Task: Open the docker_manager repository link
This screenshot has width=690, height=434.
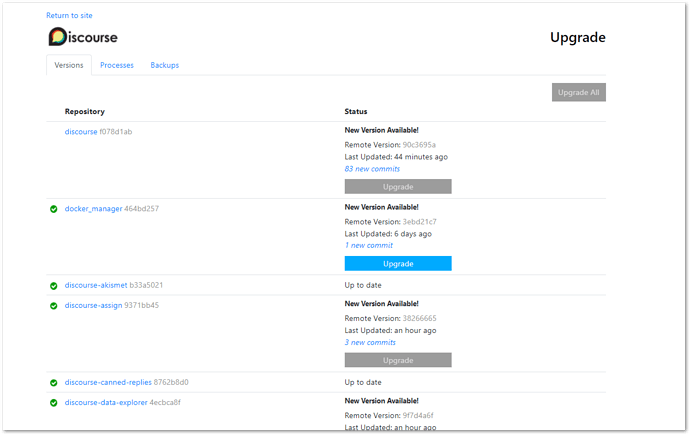Action: tap(93, 209)
